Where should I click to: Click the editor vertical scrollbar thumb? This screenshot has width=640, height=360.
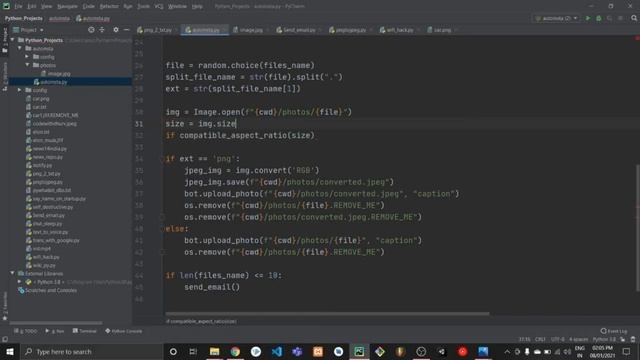tap(638, 228)
